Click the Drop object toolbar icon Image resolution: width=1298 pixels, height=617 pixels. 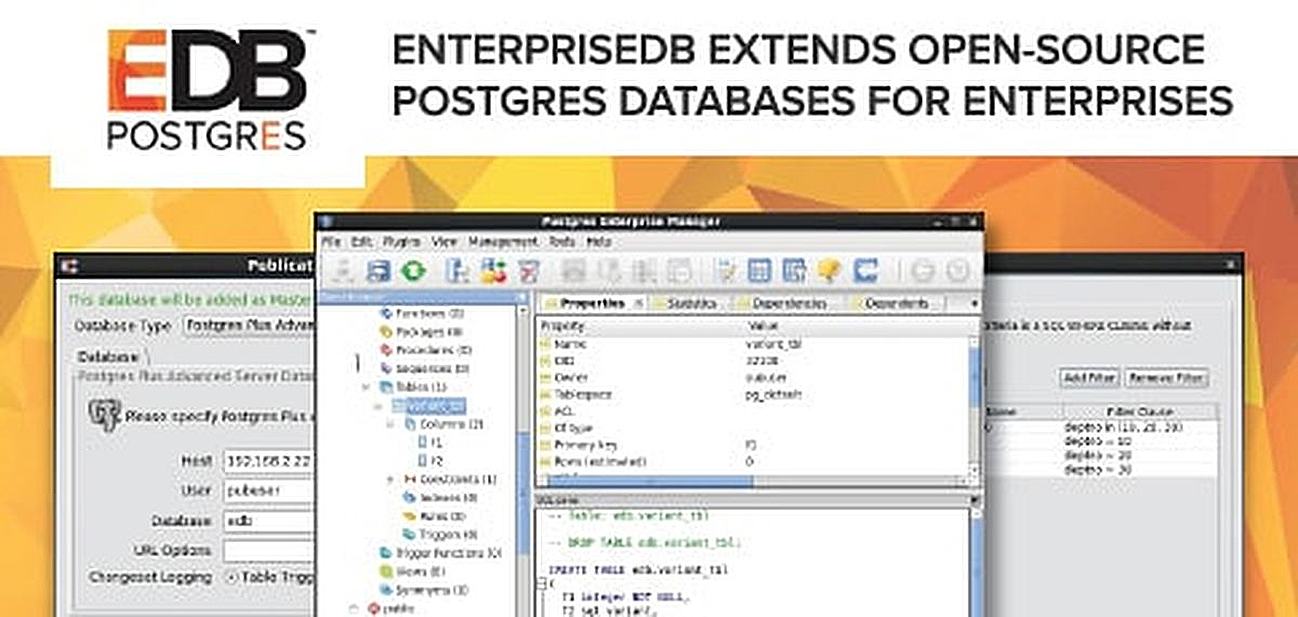coord(528,270)
